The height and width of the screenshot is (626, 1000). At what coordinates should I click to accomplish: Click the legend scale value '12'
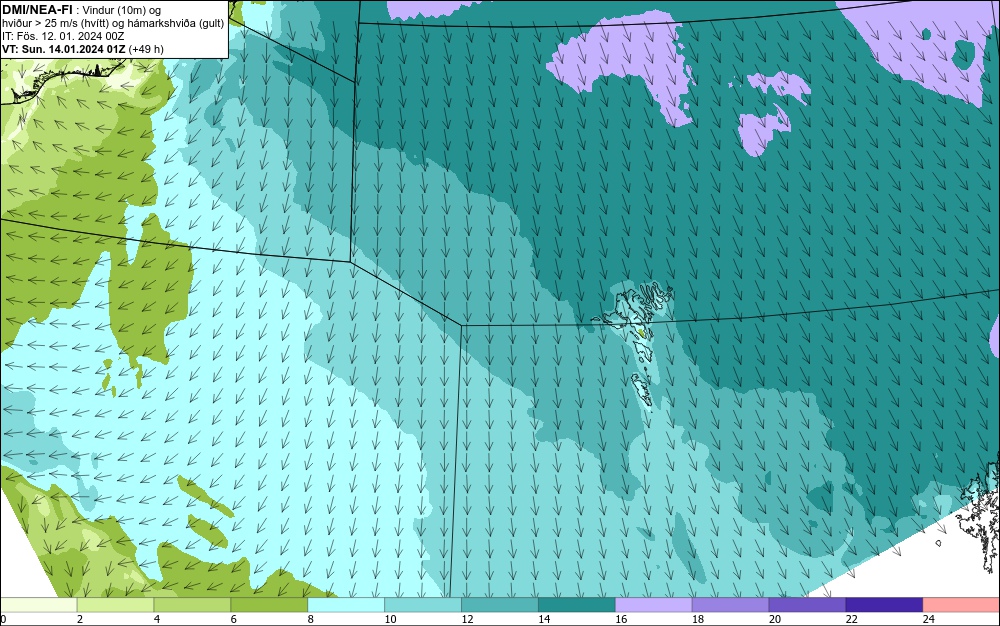(x=467, y=619)
